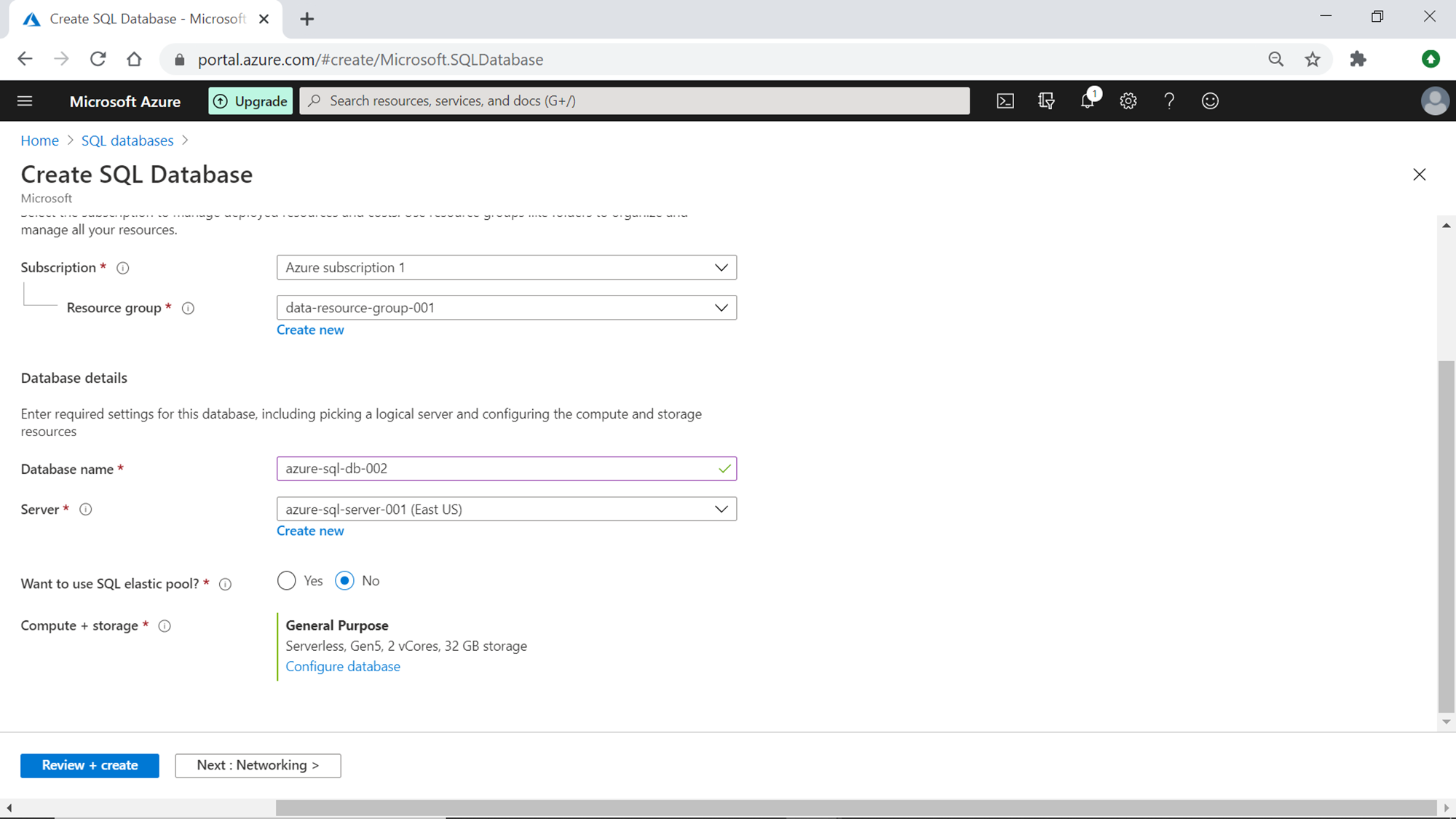Select No for SQL elastic pool
Screen dimensions: 1456x819
coord(345,581)
